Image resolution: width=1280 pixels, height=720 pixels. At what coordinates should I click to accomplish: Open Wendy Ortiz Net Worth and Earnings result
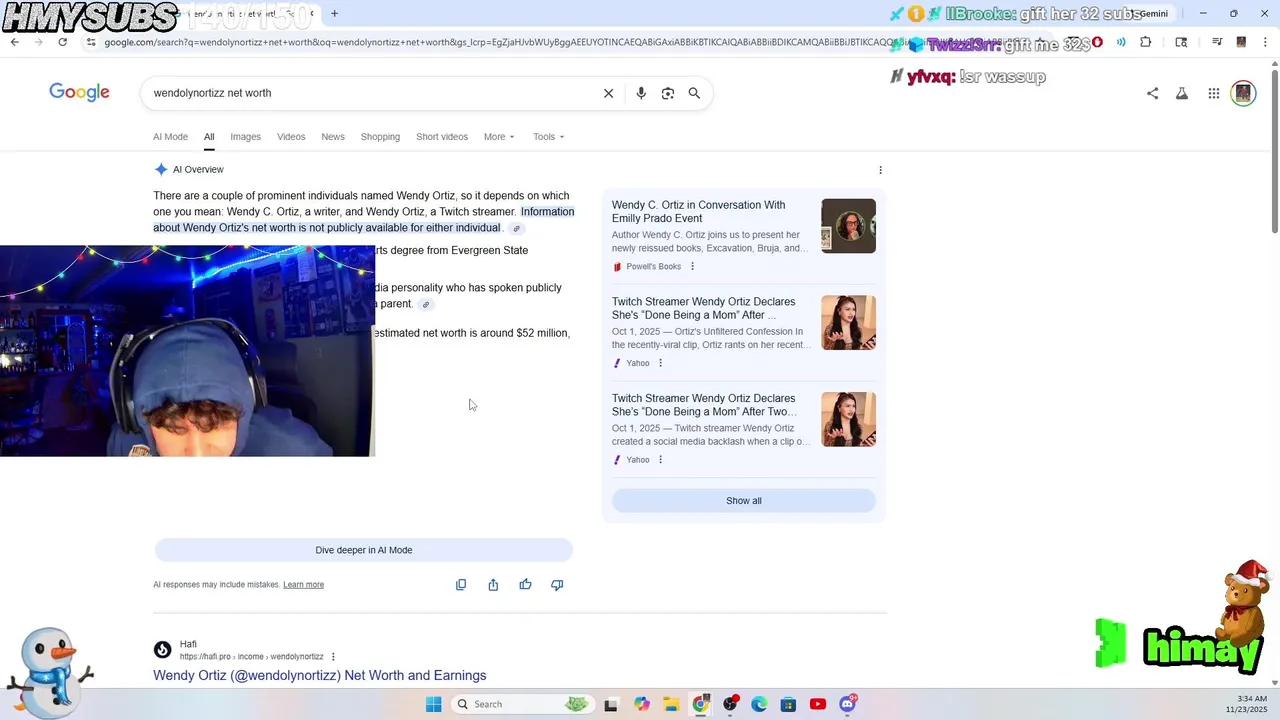pos(320,676)
